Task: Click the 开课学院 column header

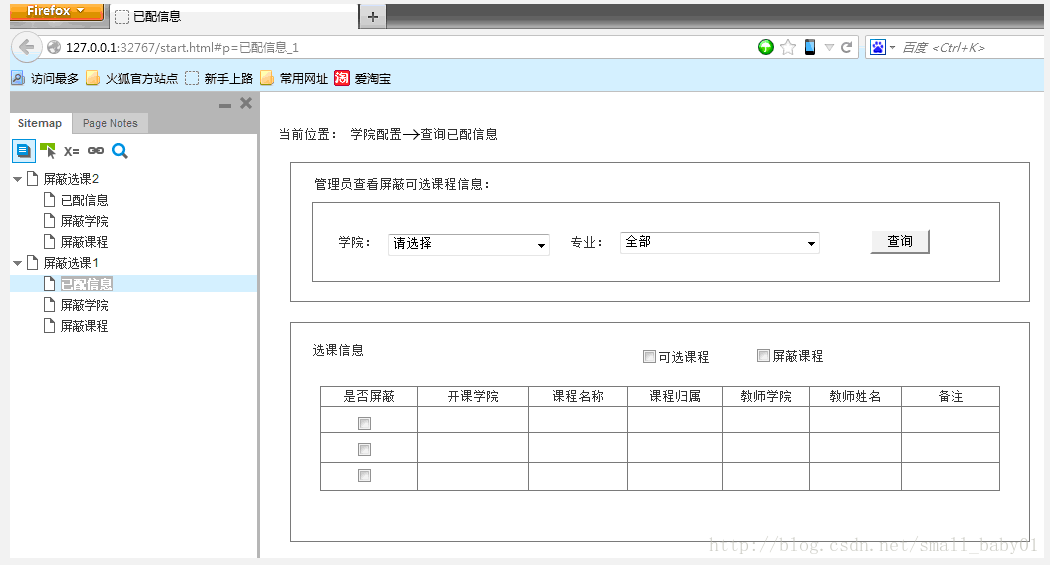Action: [473, 396]
